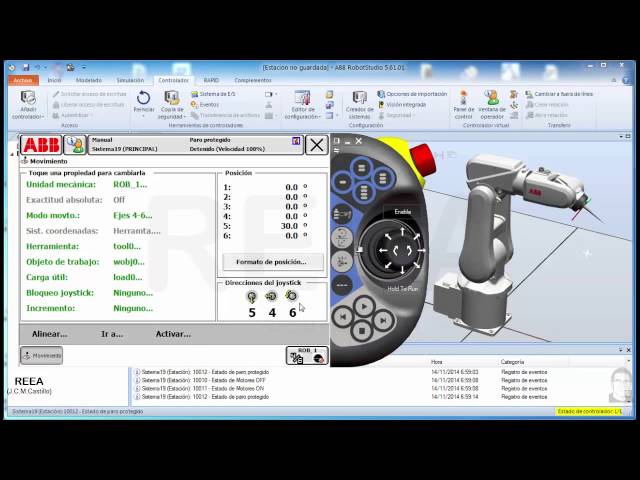The height and width of the screenshot is (480, 640).
Task: Click joystick down-left diagonal arrow
Action: pyautogui.click(x=388, y=265)
